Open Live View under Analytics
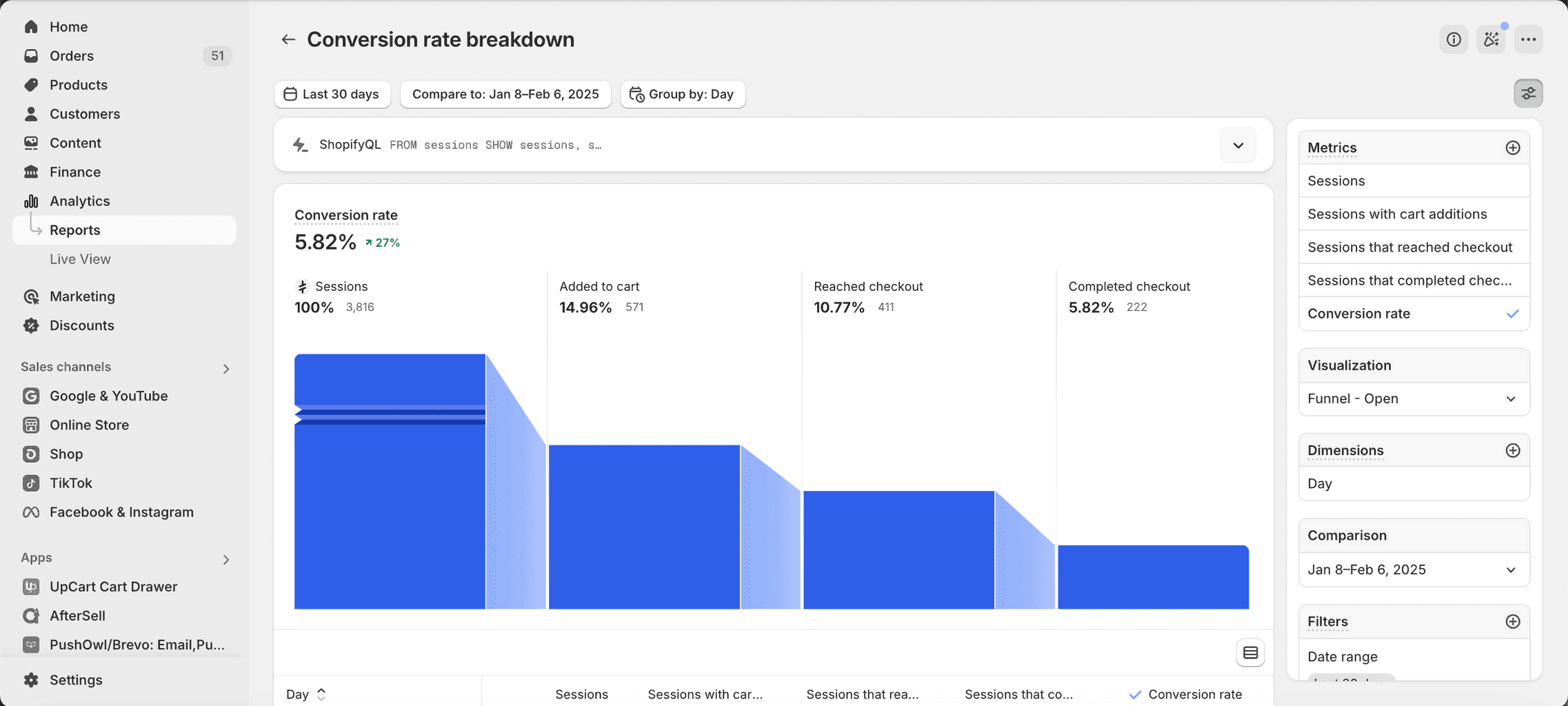Image resolution: width=1568 pixels, height=706 pixels. pyautogui.click(x=80, y=259)
